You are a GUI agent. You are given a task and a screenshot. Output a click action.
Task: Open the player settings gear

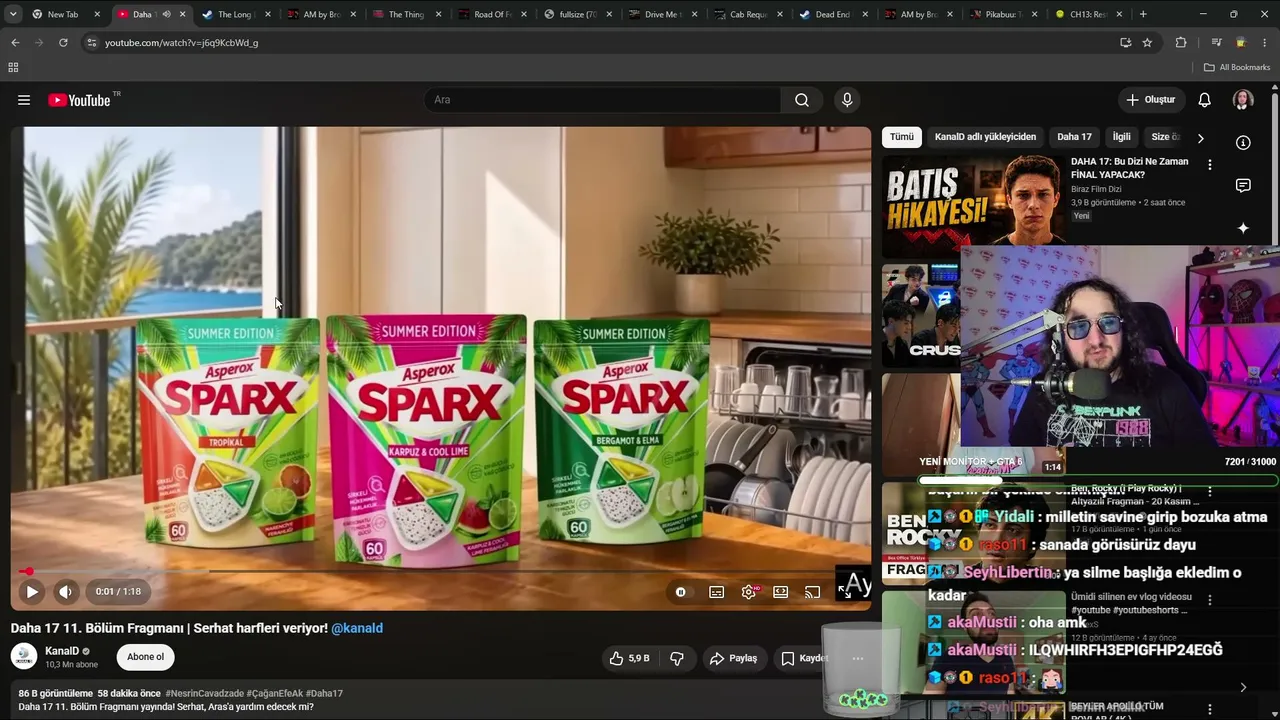pyautogui.click(x=749, y=592)
